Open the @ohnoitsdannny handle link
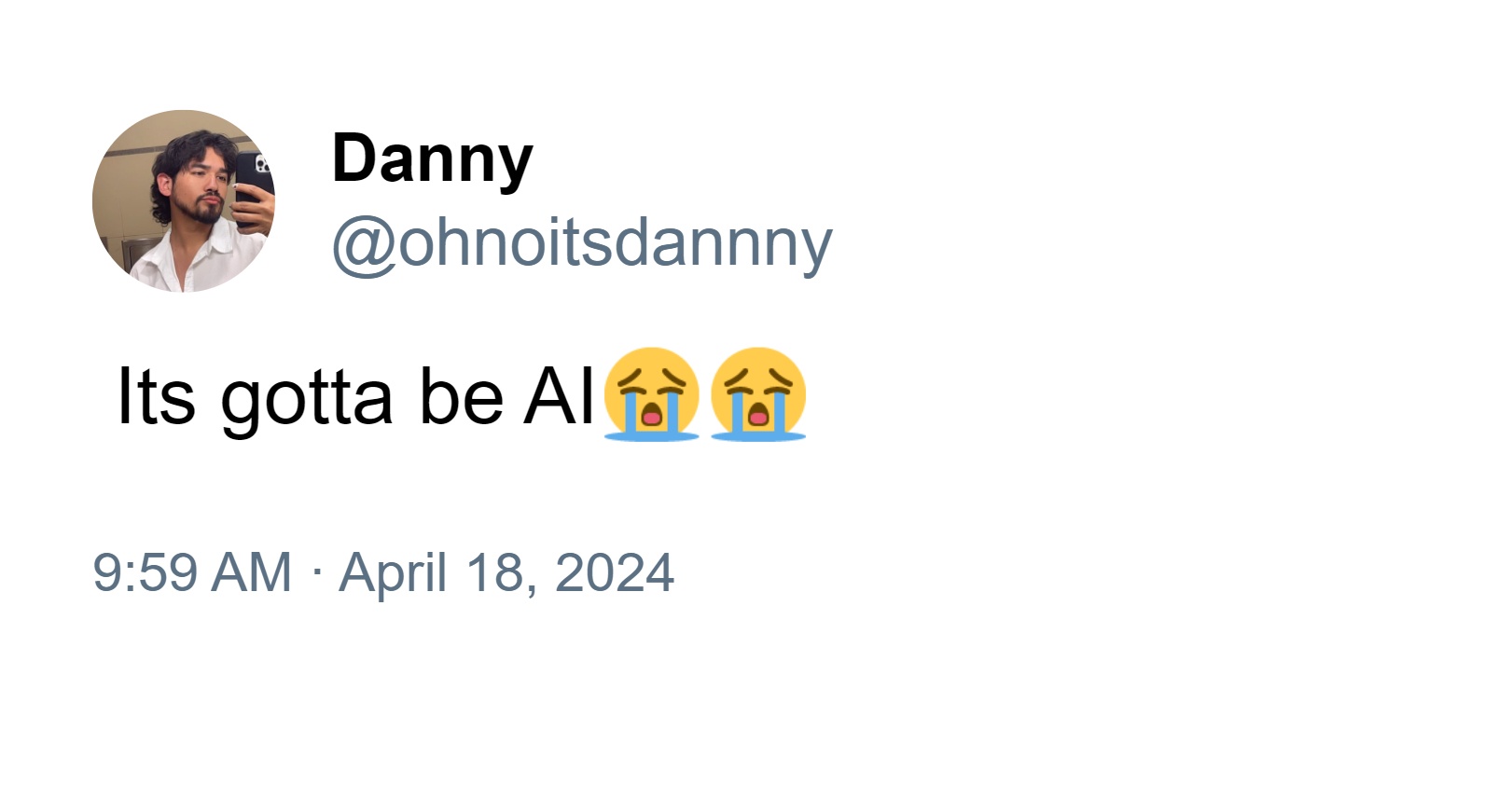 (x=582, y=242)
